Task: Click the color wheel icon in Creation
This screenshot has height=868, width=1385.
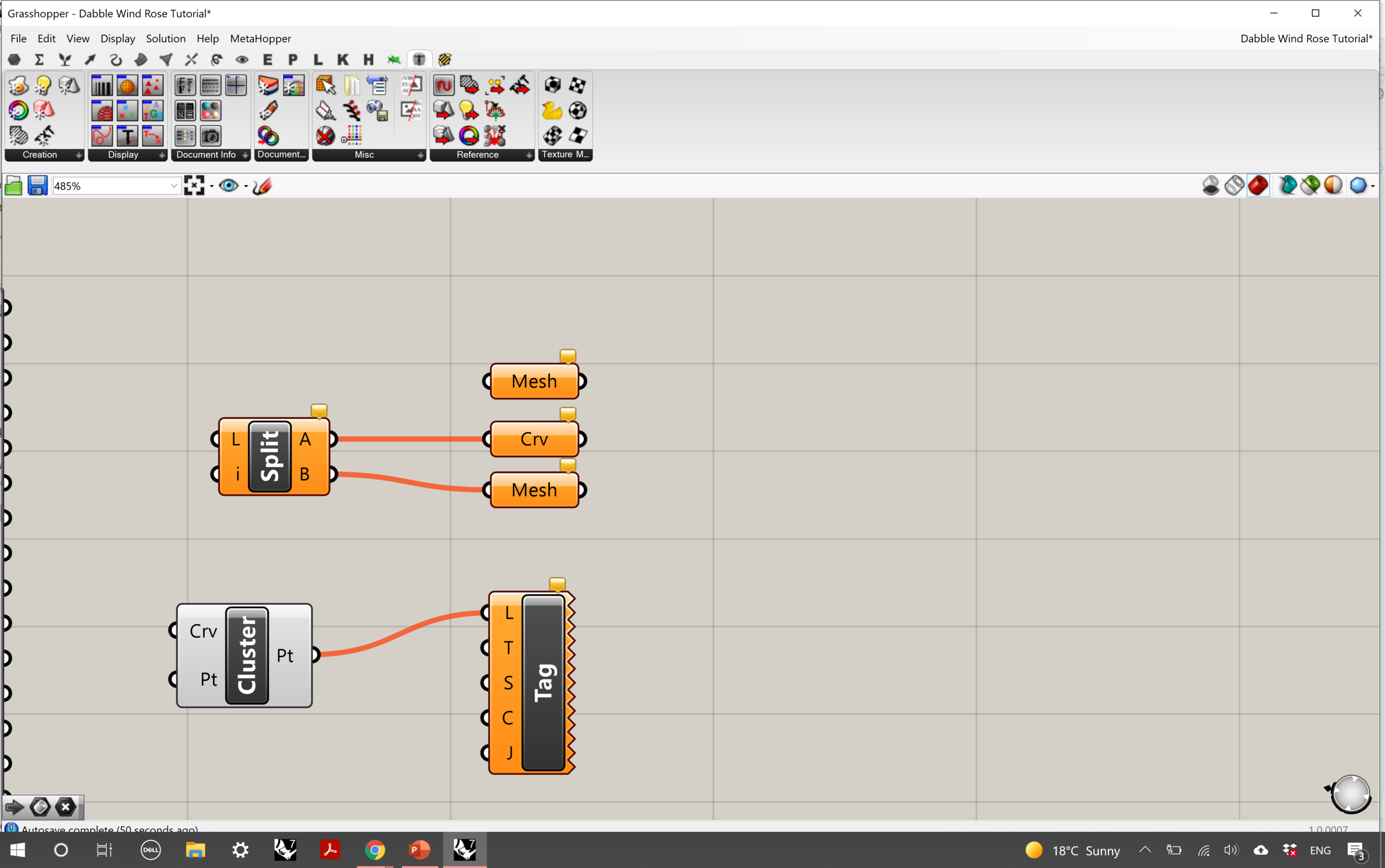Action: 18,110
